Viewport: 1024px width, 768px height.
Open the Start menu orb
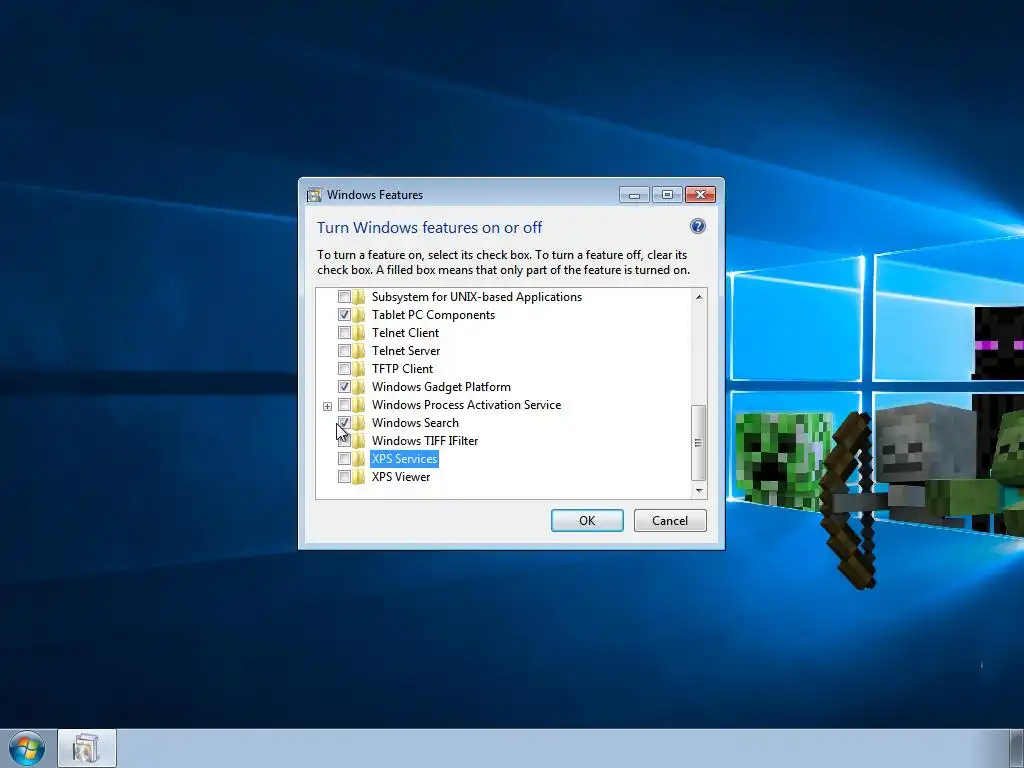pos(27,748)
